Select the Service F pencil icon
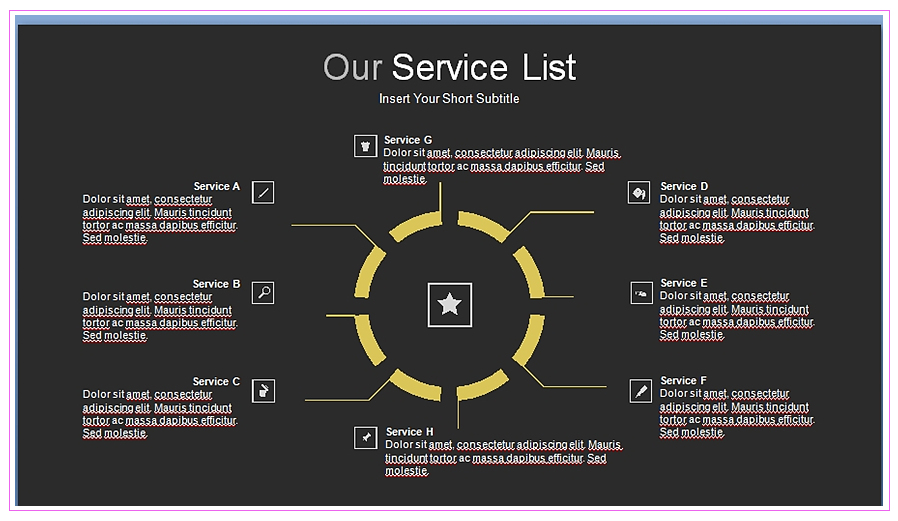The width and height of the screenshot is (898, 521). pos(641,391)
